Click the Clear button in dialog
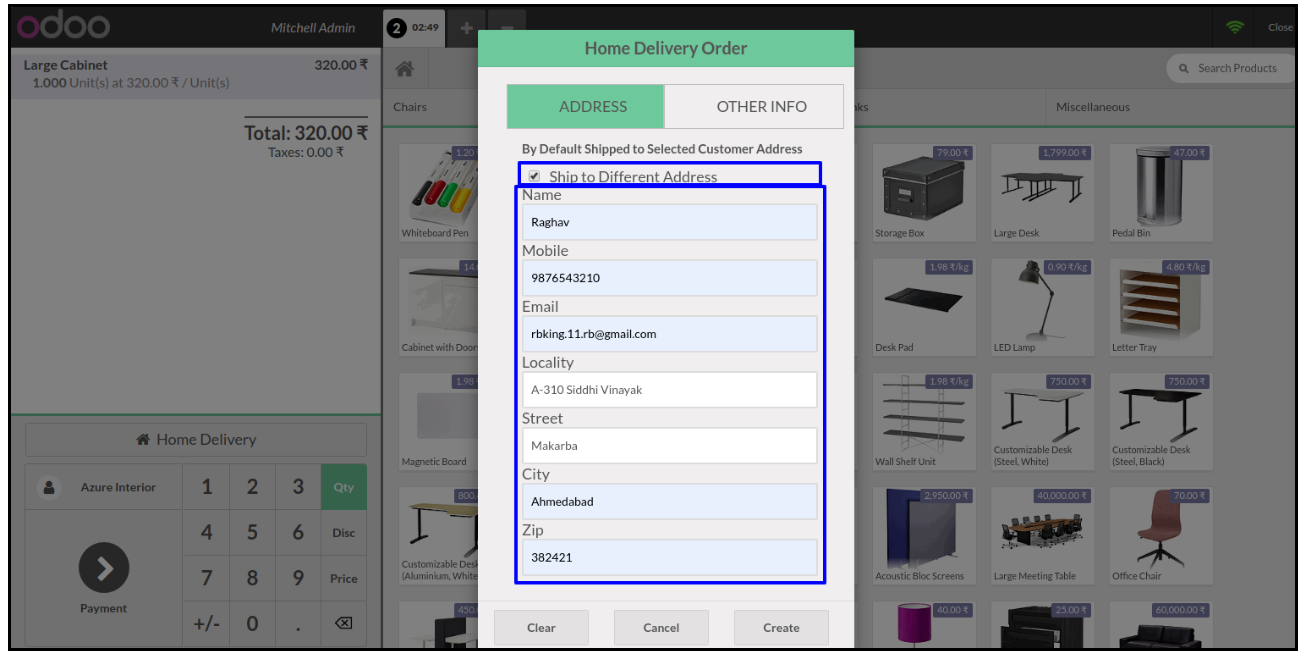The height and width of the screenshot is (657, 1301). tap(541, 628)
